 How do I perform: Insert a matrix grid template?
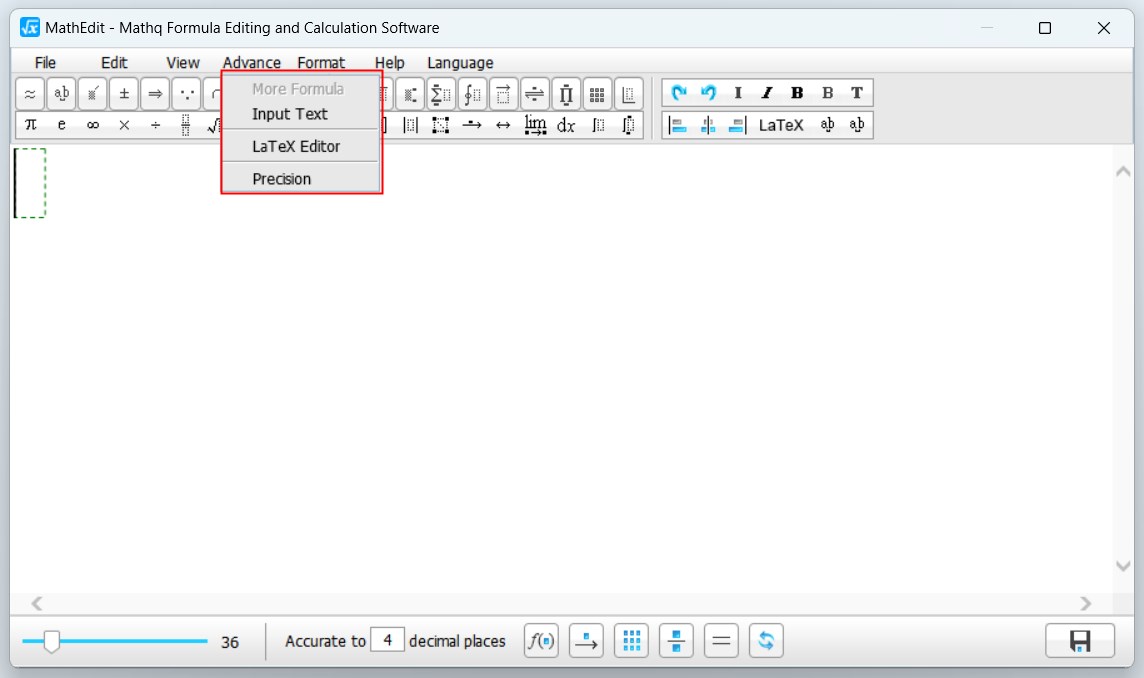point(597,93)
